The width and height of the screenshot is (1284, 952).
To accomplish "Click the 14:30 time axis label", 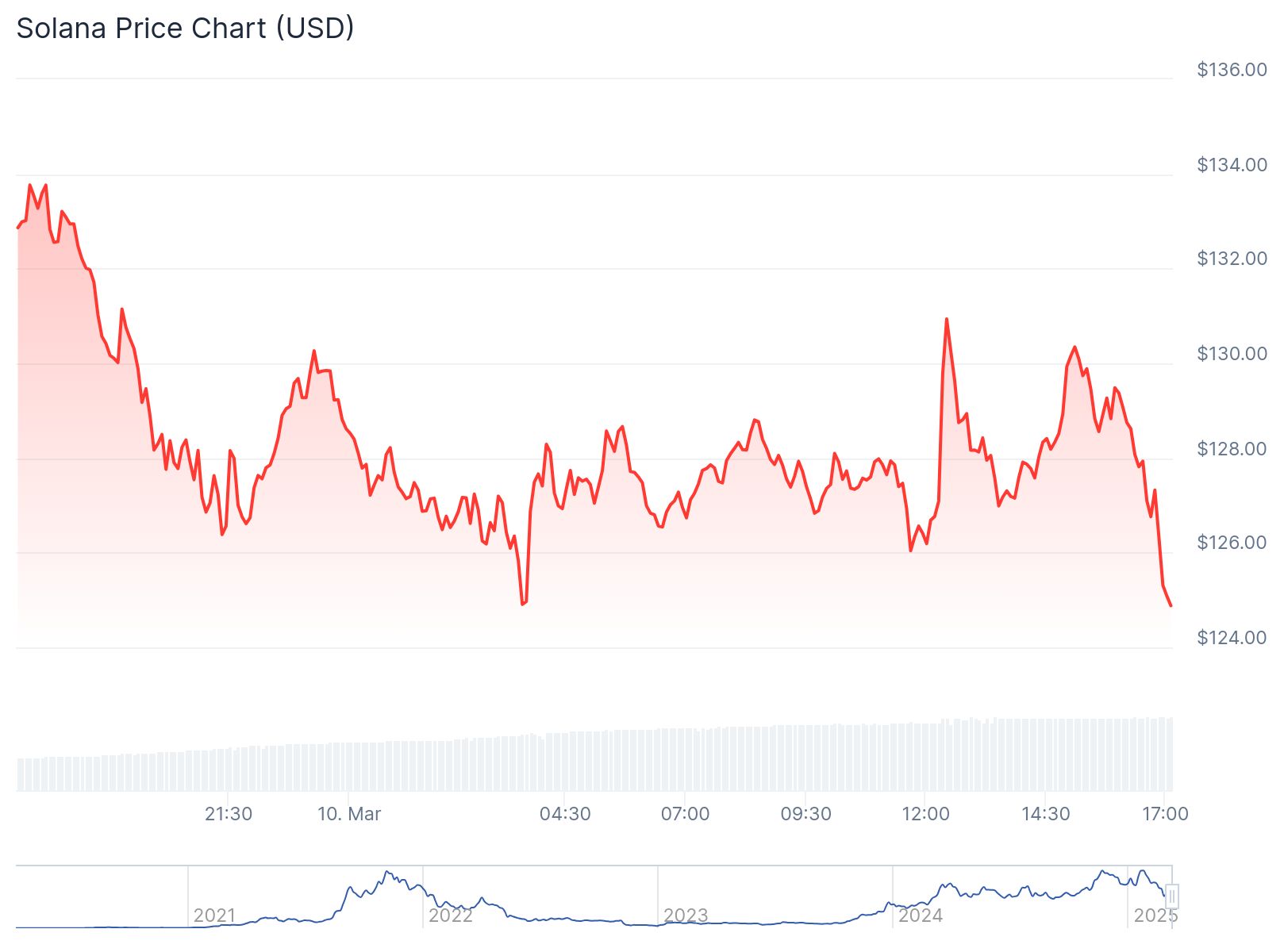I will coord(1045,814).
